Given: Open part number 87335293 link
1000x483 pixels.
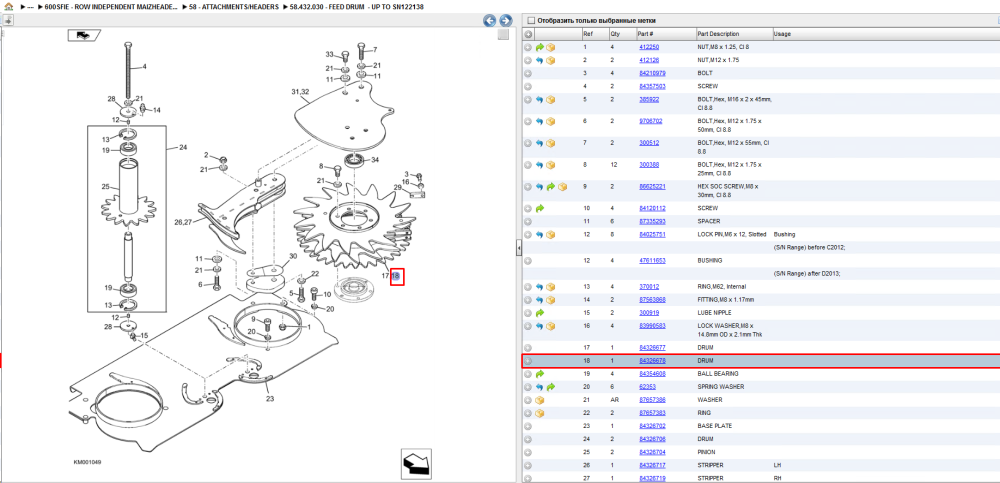Looking at the screenshot, I should tap(652, 221).
